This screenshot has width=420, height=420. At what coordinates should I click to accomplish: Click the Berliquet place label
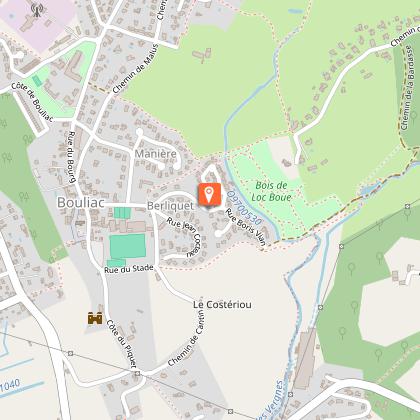click(x=170, y=206)
